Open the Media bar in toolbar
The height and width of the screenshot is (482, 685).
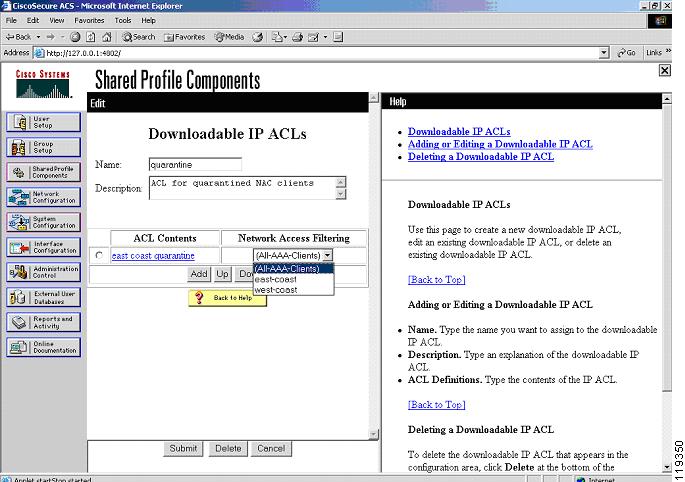(x=229, y=37)
